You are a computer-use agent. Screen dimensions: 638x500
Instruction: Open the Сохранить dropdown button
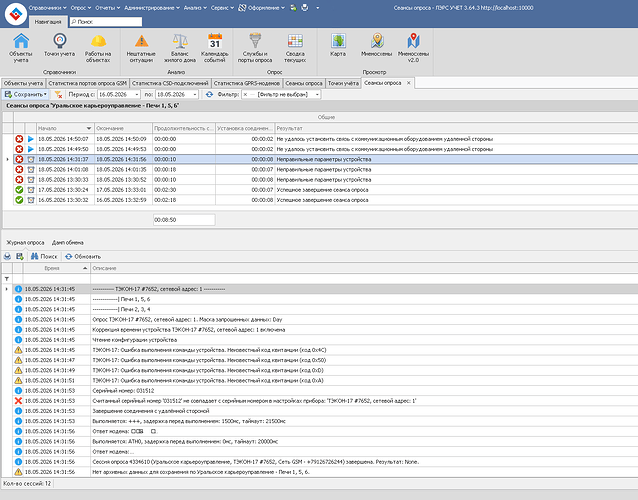click(x=25, y=94)
